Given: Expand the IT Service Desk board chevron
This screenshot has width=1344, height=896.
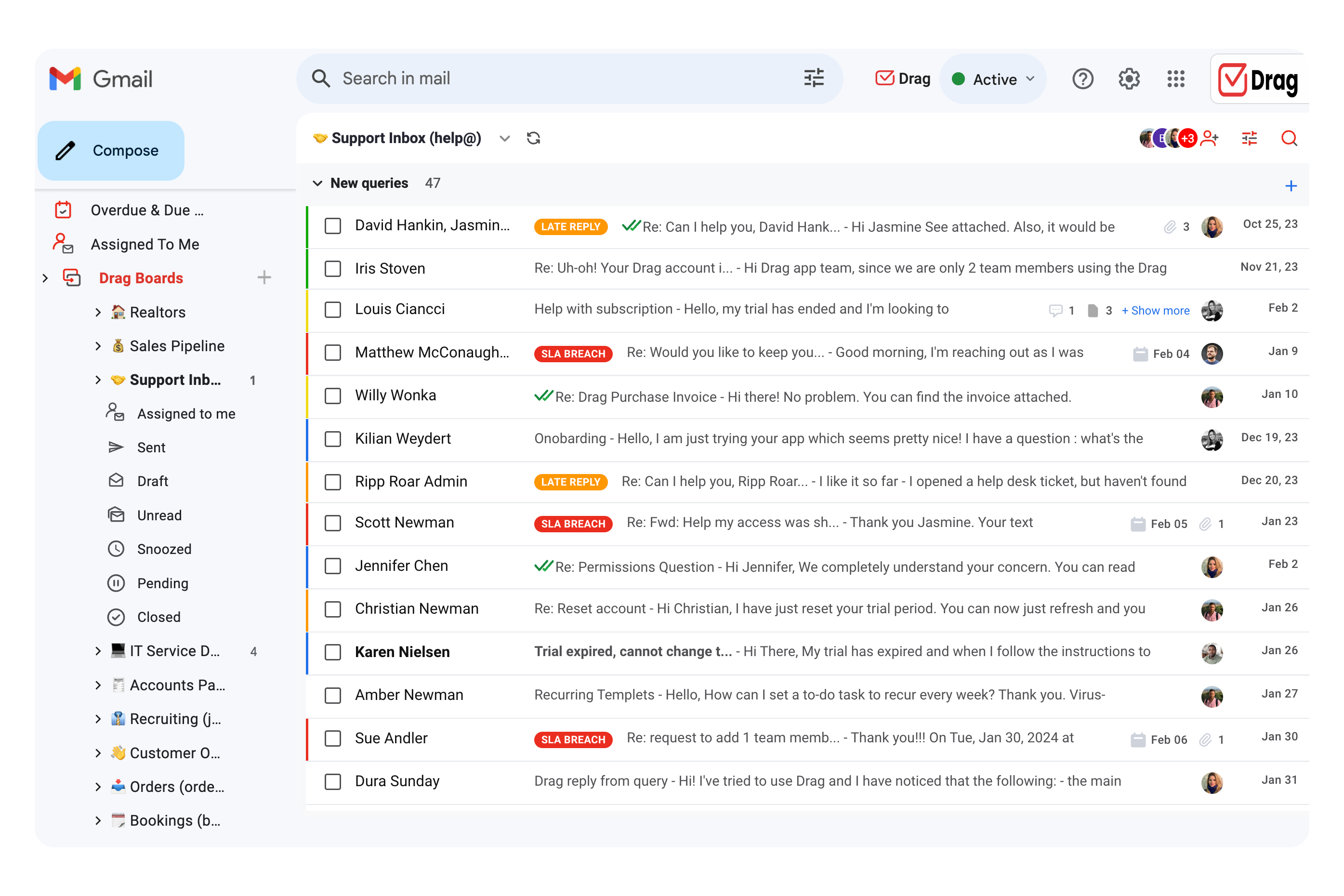Looking at the screenshot, I should point(98,651).
